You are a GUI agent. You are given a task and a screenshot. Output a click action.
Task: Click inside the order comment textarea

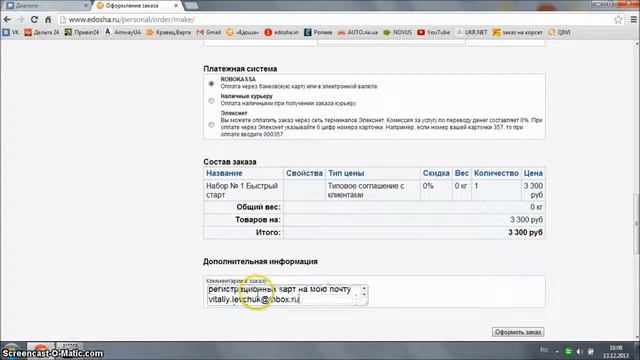283,294
